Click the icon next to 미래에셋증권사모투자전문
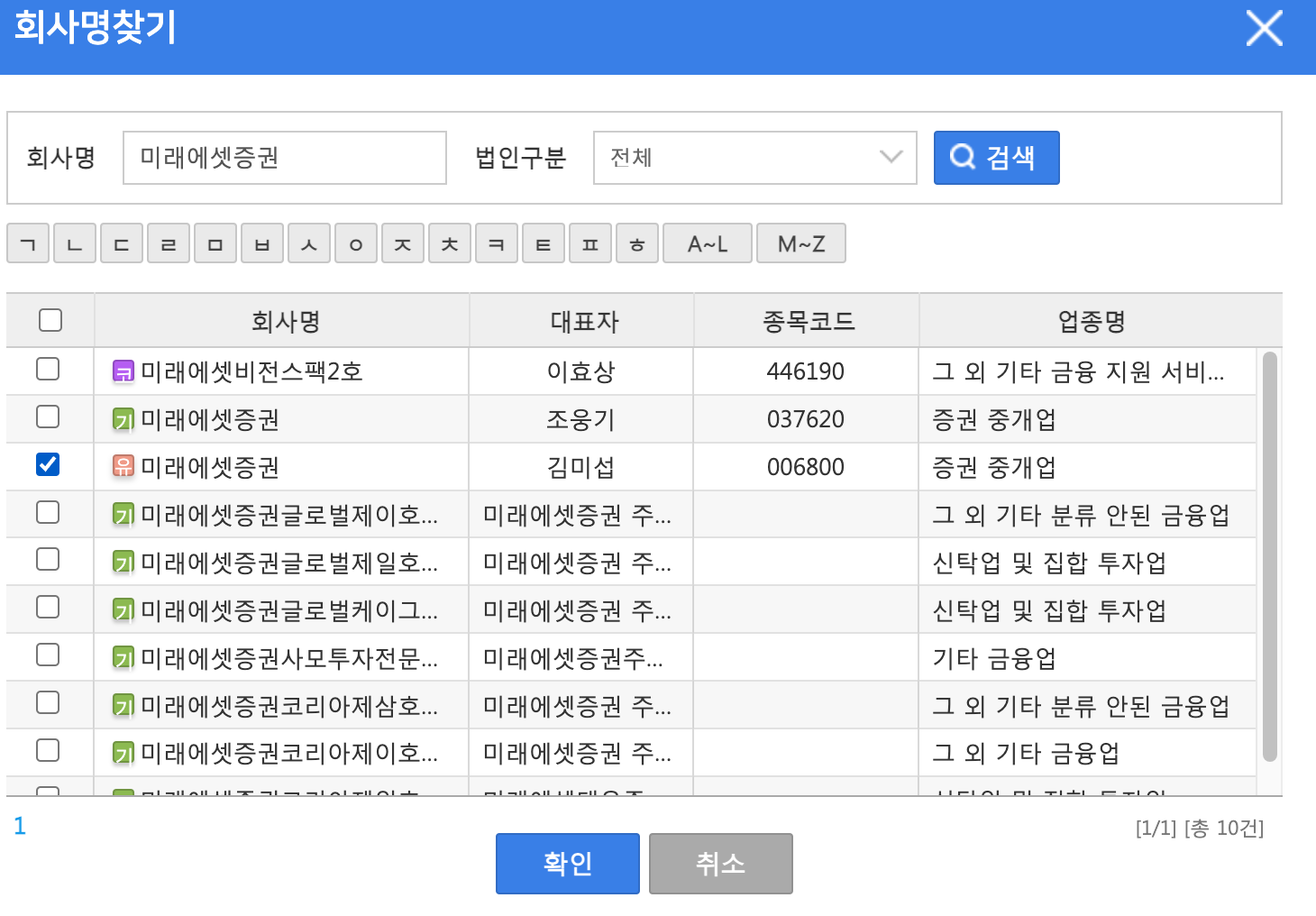The width and height of the screenshot is (1316, 916). tap(123, 658)
